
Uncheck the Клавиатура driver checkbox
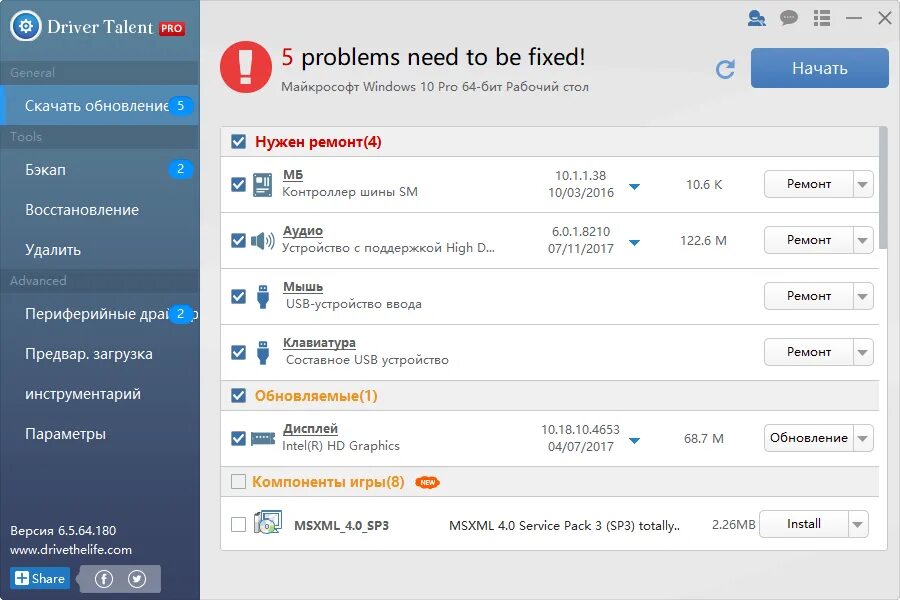pyautogui.click(x=238, y=352)
